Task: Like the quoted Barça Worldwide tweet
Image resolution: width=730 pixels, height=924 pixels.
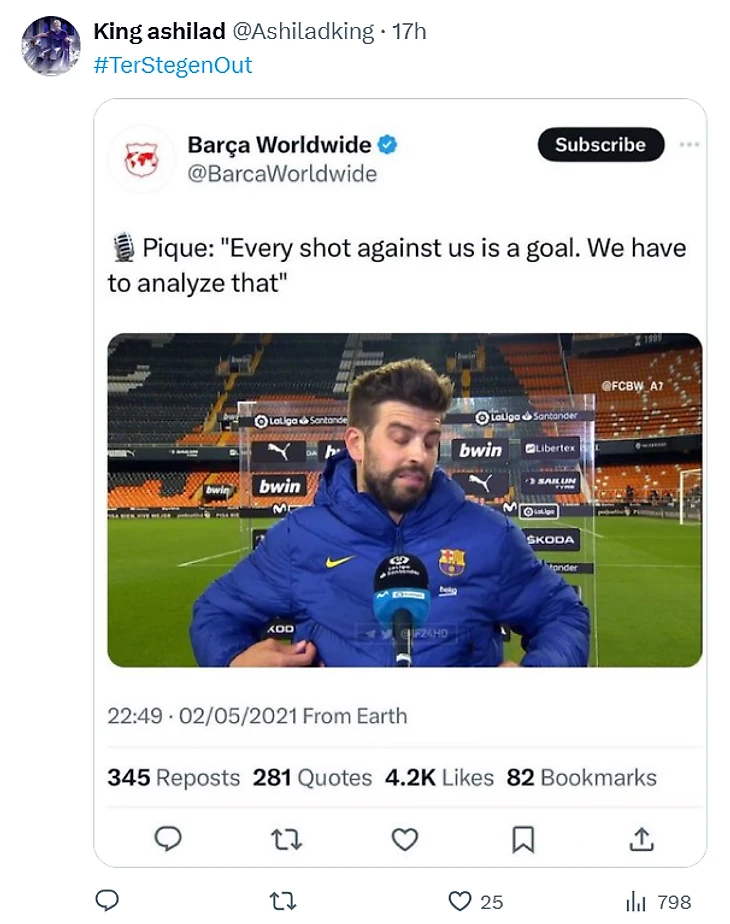Action: [x=404, y=838]
